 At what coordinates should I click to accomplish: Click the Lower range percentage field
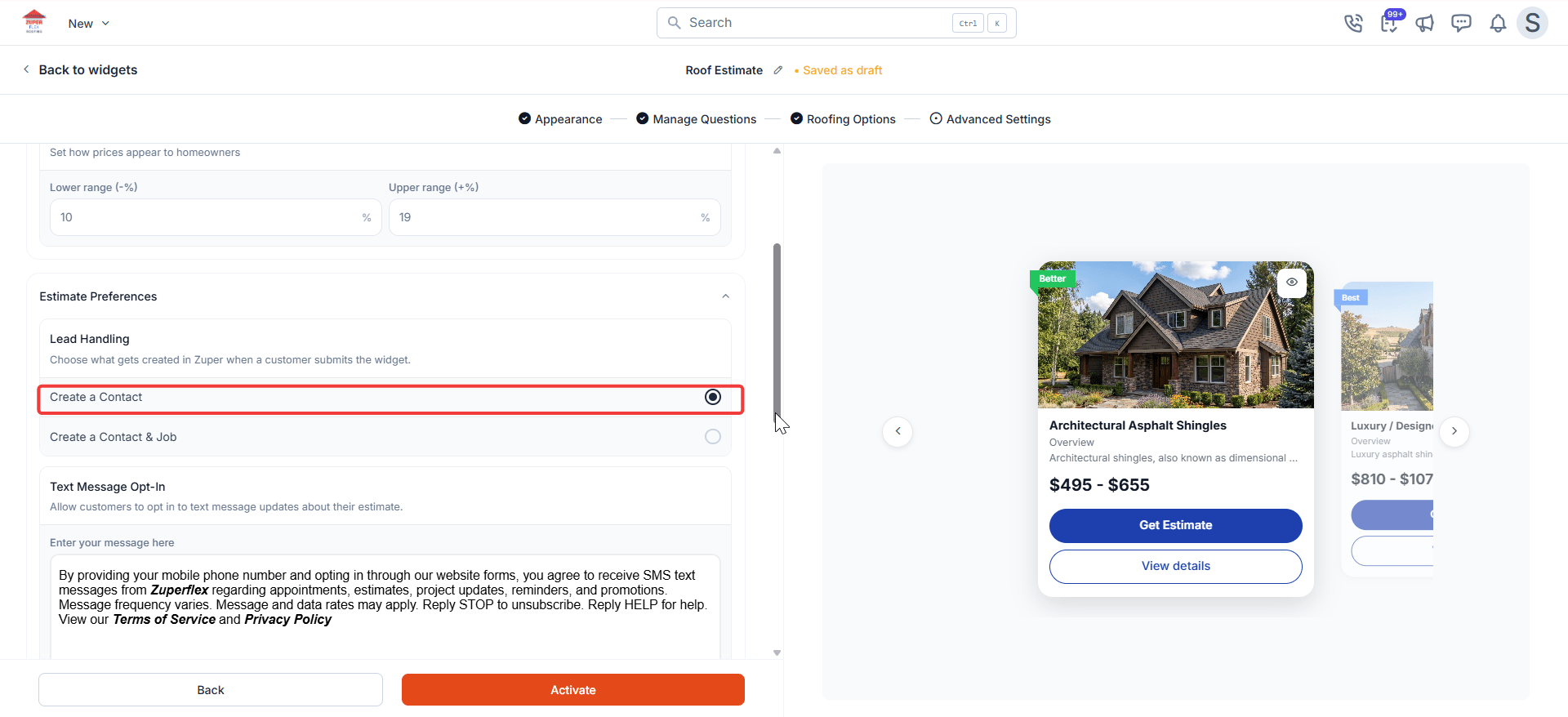[x=216, y=217]
